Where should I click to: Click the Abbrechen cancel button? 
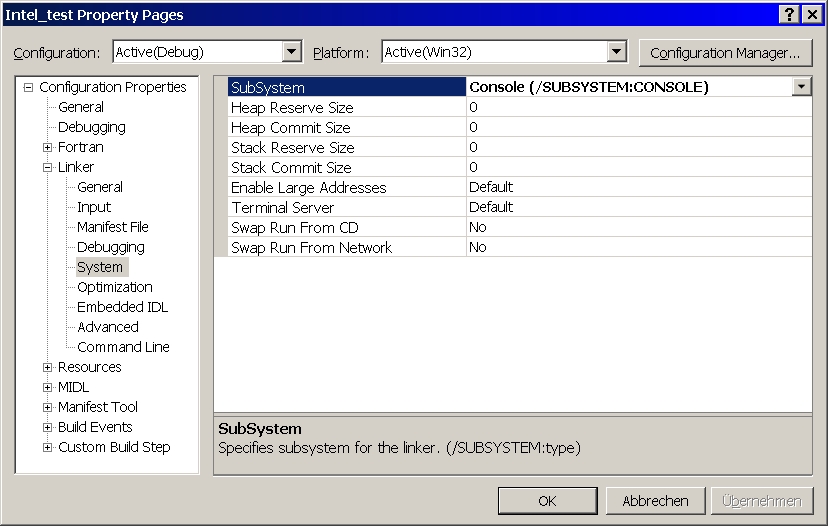click(655, 501)
